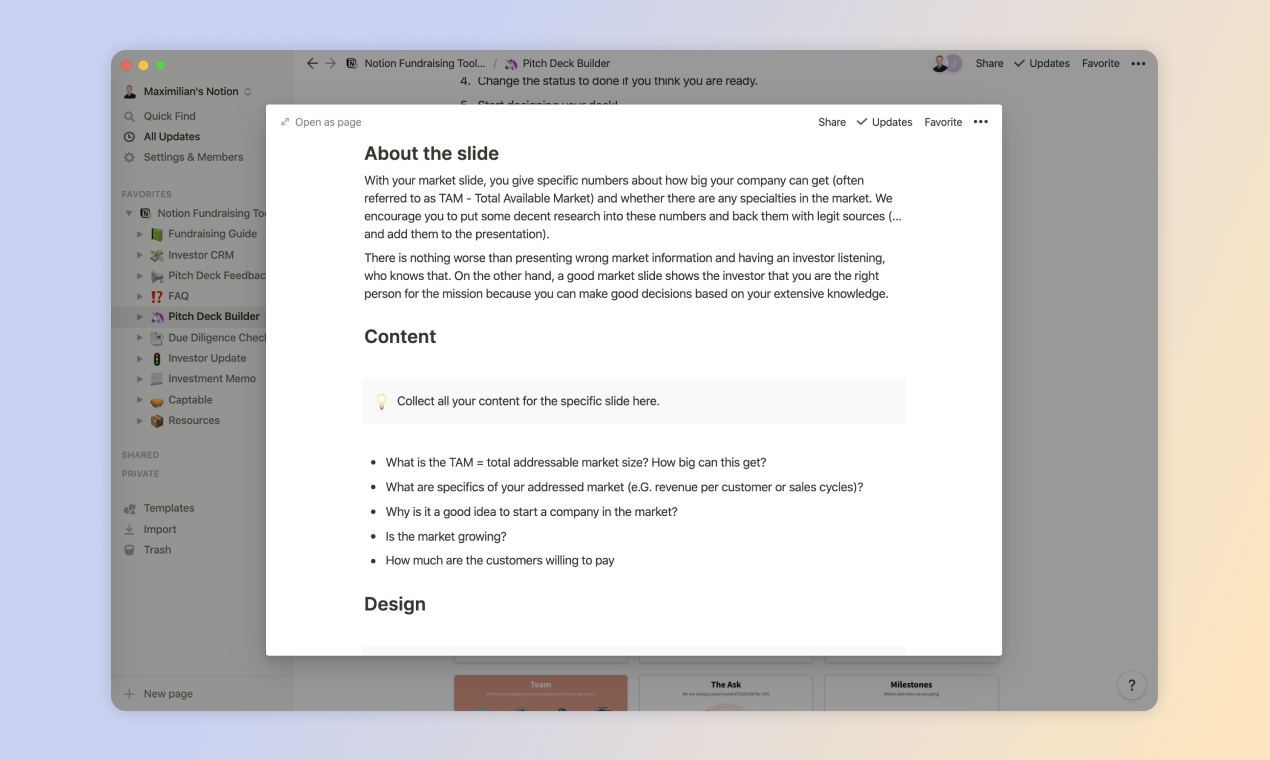The width and height of the screenshot is (1270, 760).
Task: Expand the FAQ sidebar item
Action: 140,296
